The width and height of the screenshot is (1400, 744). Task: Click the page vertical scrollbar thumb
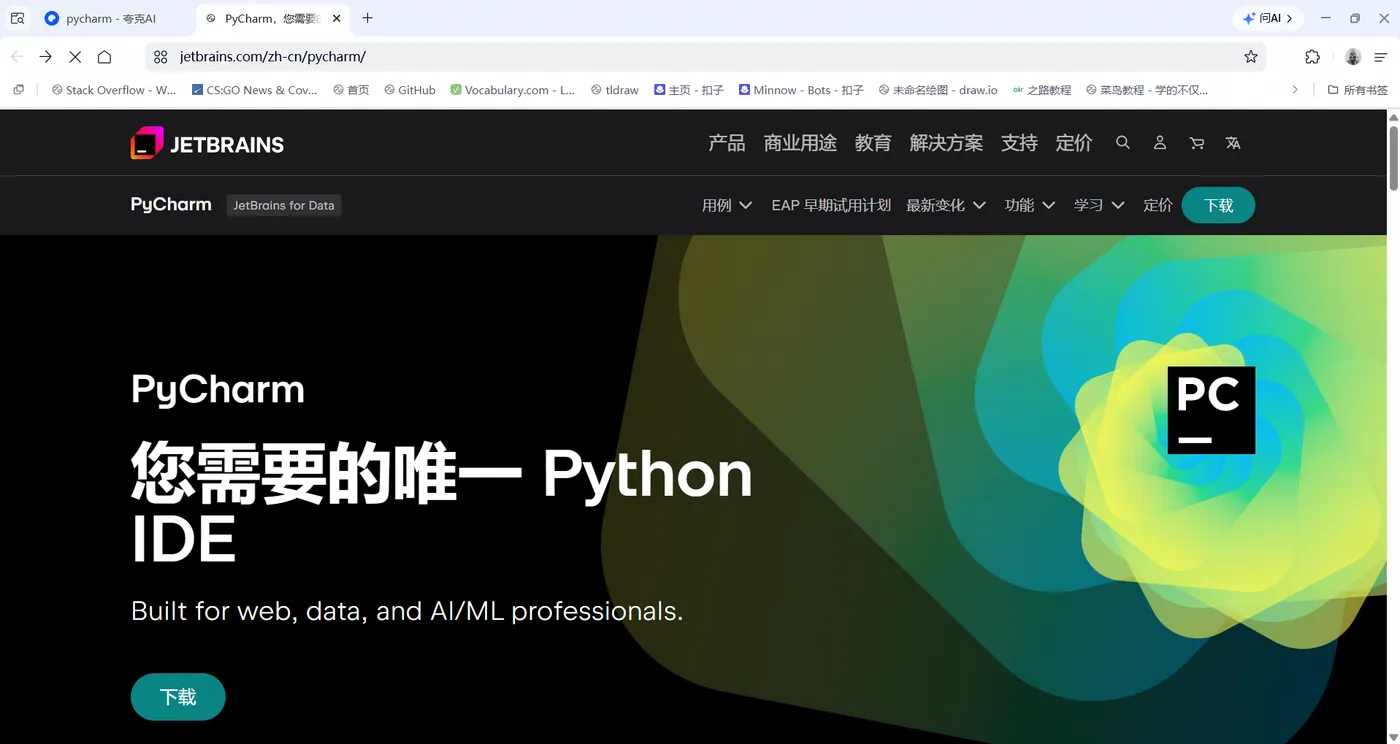tap(1393, 157)
